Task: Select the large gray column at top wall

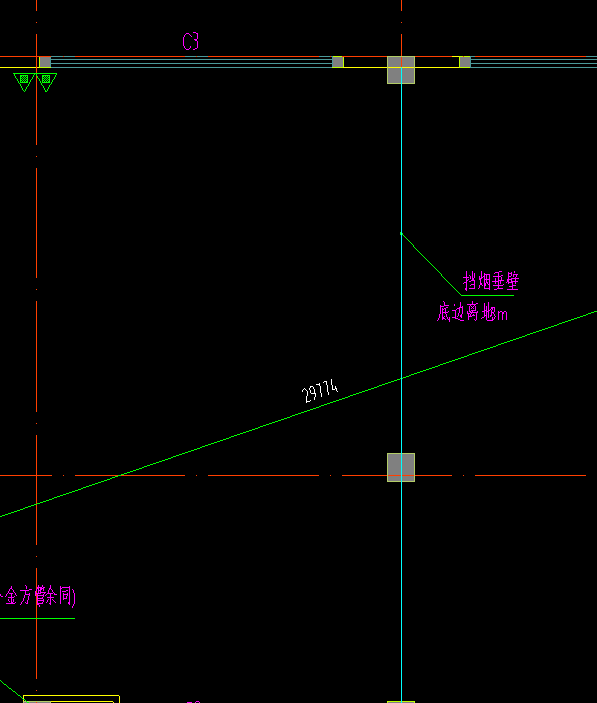Action: click(x=401, y=70)
